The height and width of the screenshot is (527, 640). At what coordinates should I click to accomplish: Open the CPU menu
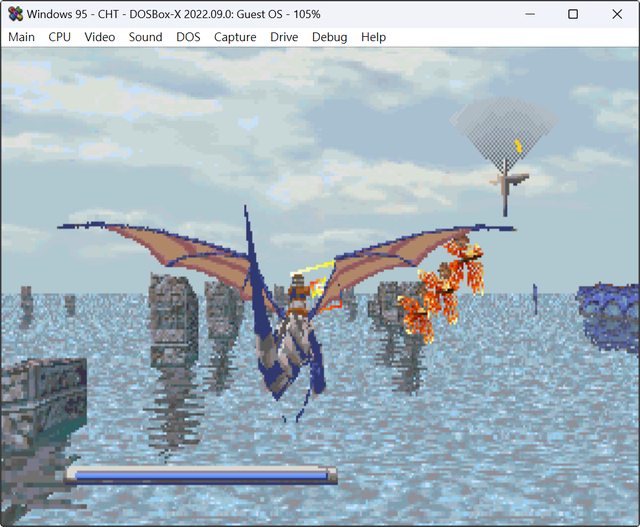(x=60, y=37)
